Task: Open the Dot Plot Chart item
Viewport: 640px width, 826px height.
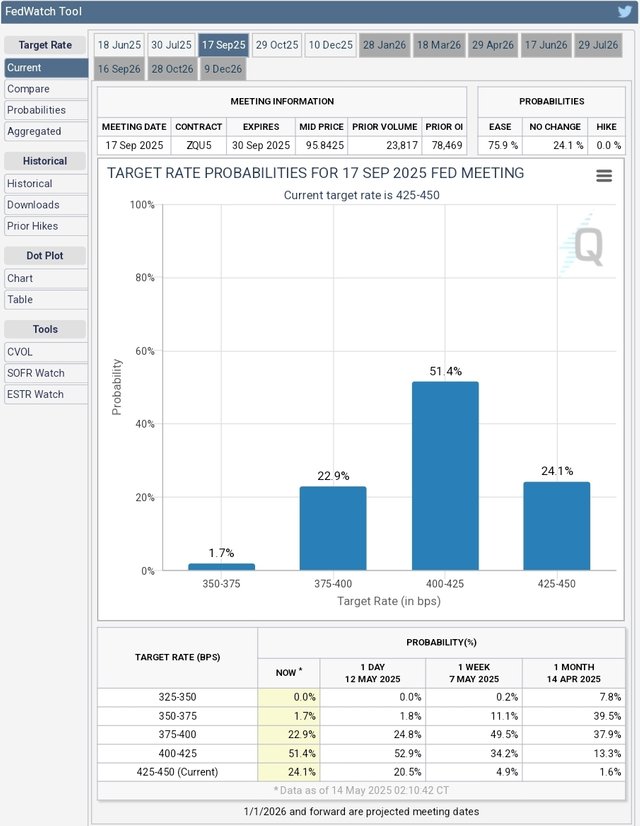Action: (46, 278)
